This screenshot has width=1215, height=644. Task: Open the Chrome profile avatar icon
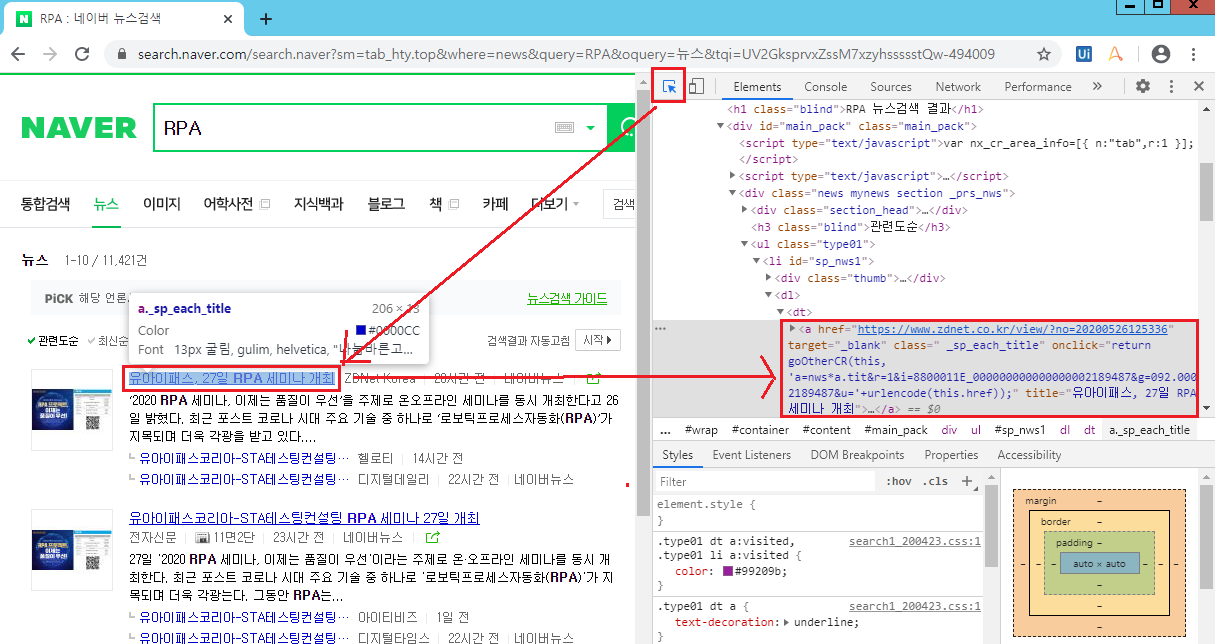point(1161,54)
